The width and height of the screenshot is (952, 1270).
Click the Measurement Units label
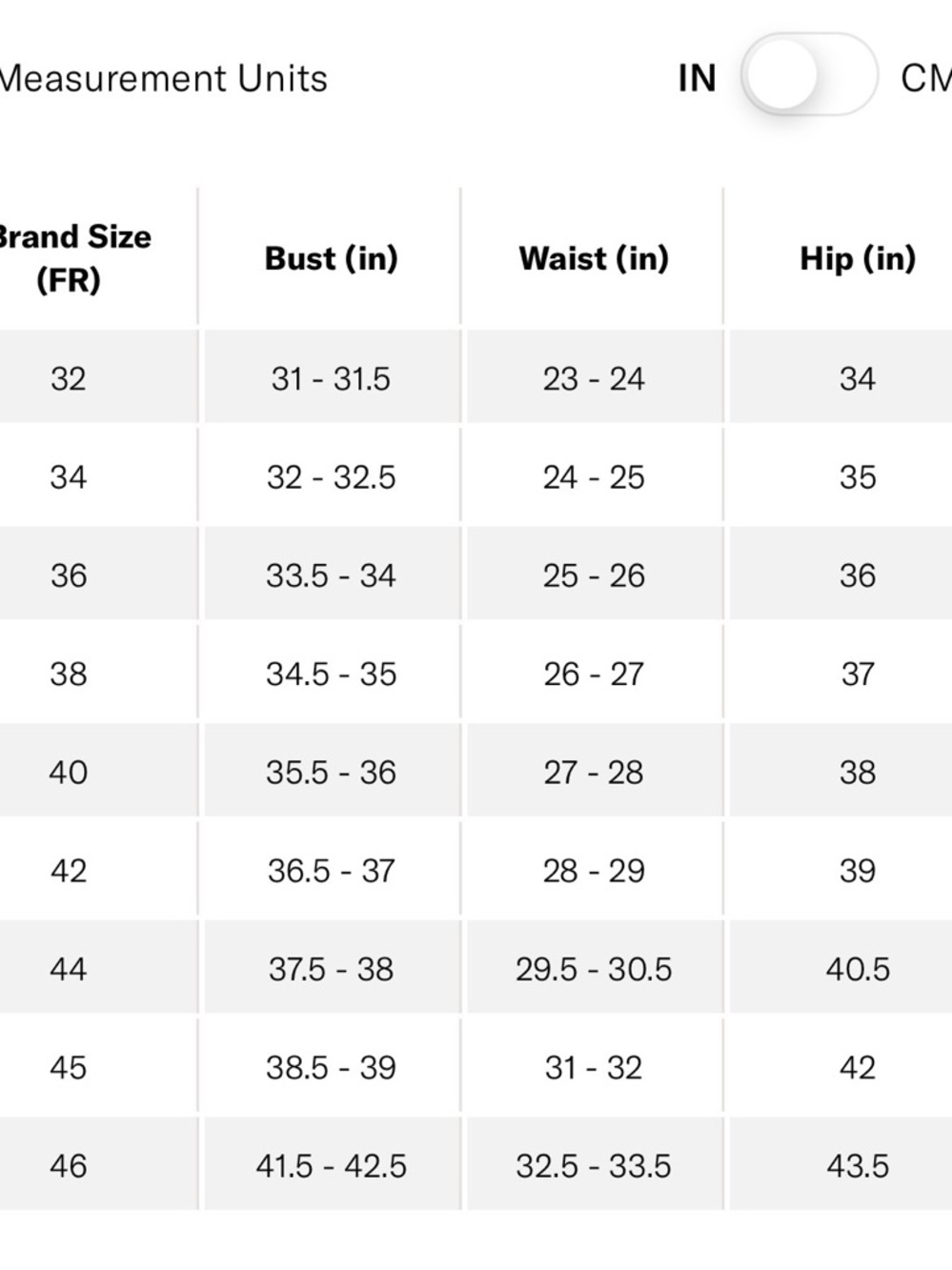click(x=163, y=78)
